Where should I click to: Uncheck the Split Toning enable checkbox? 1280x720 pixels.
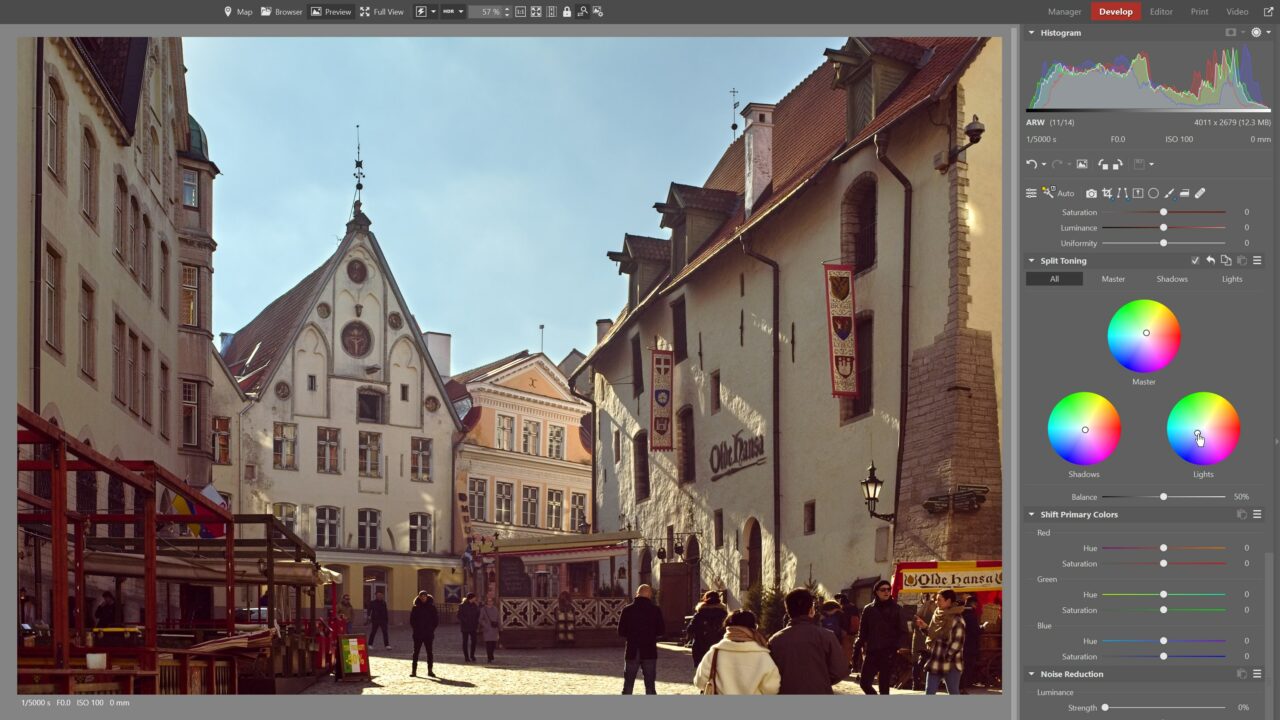point(1195,261)
